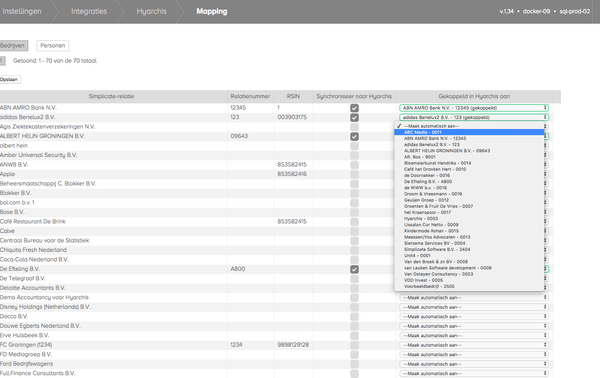This screenshot has width=600, height=378.
Task: Uncheck sync for De Efteling B.V.
Action: click(x=354, y=269)
